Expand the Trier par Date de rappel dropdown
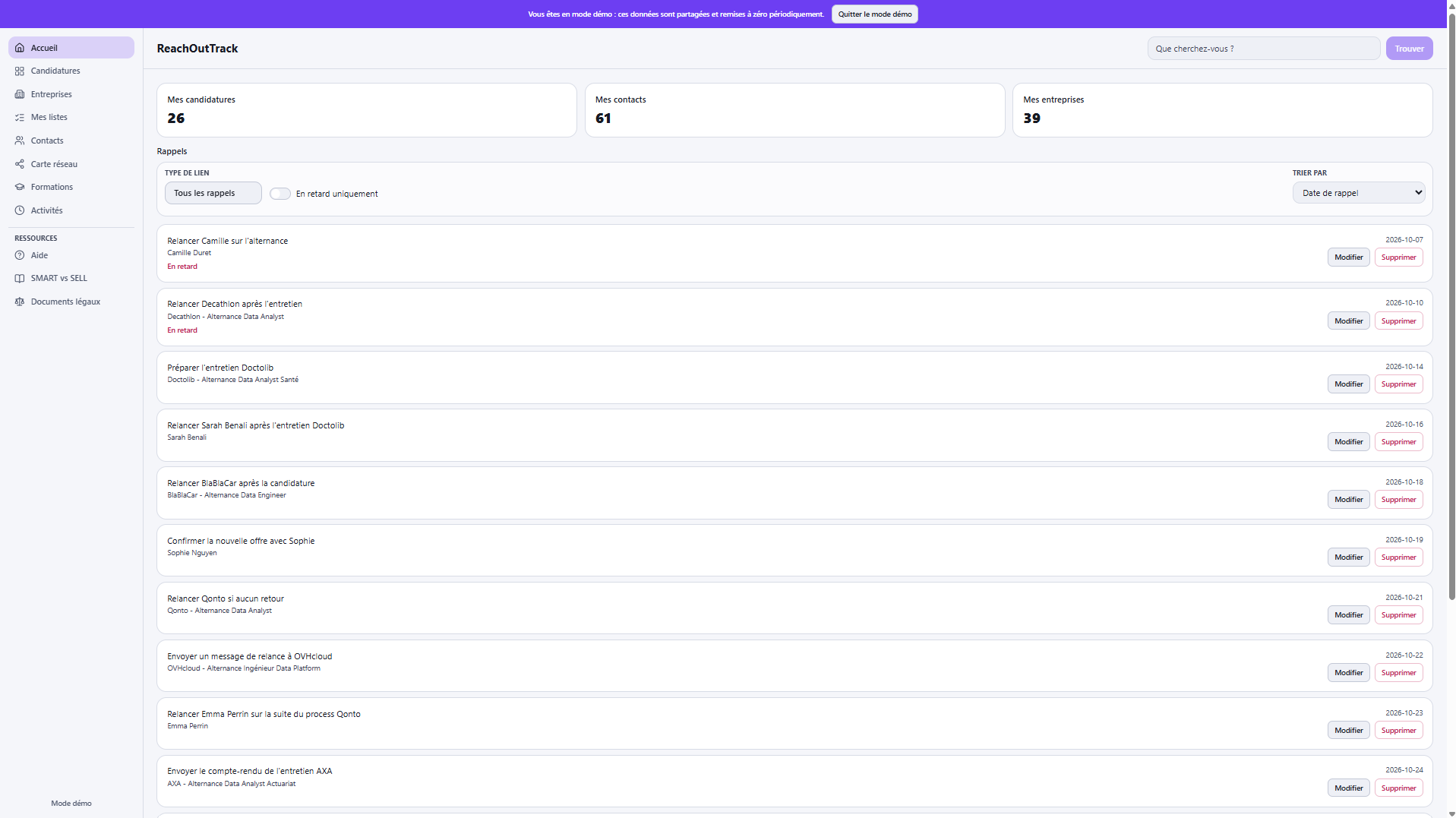Screen dimensions: 1456x818 [x=1359, y=193]
